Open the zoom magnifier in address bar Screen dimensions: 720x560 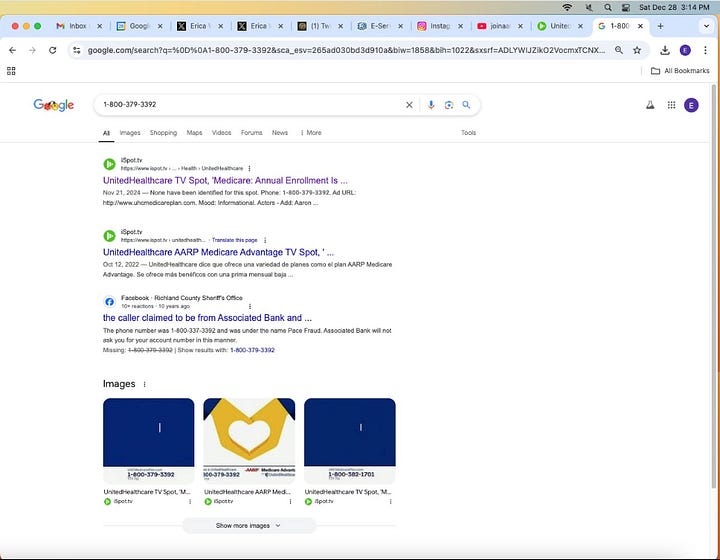tap(619, 50)
